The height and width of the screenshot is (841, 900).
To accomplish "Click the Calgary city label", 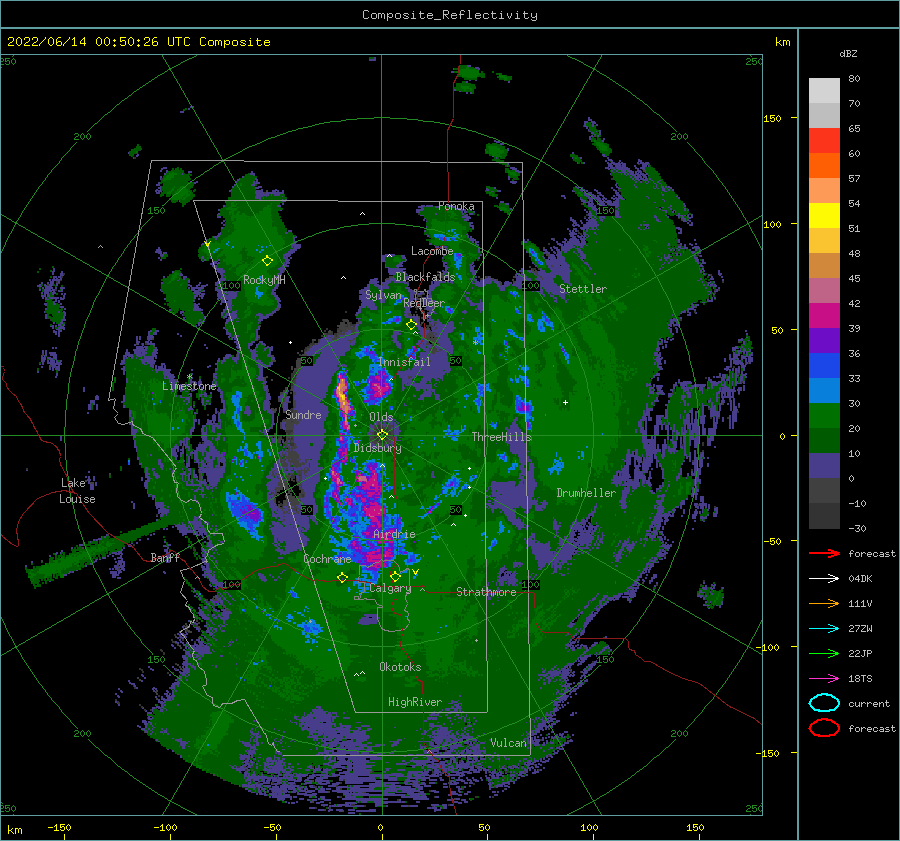I will coord(390,588).
